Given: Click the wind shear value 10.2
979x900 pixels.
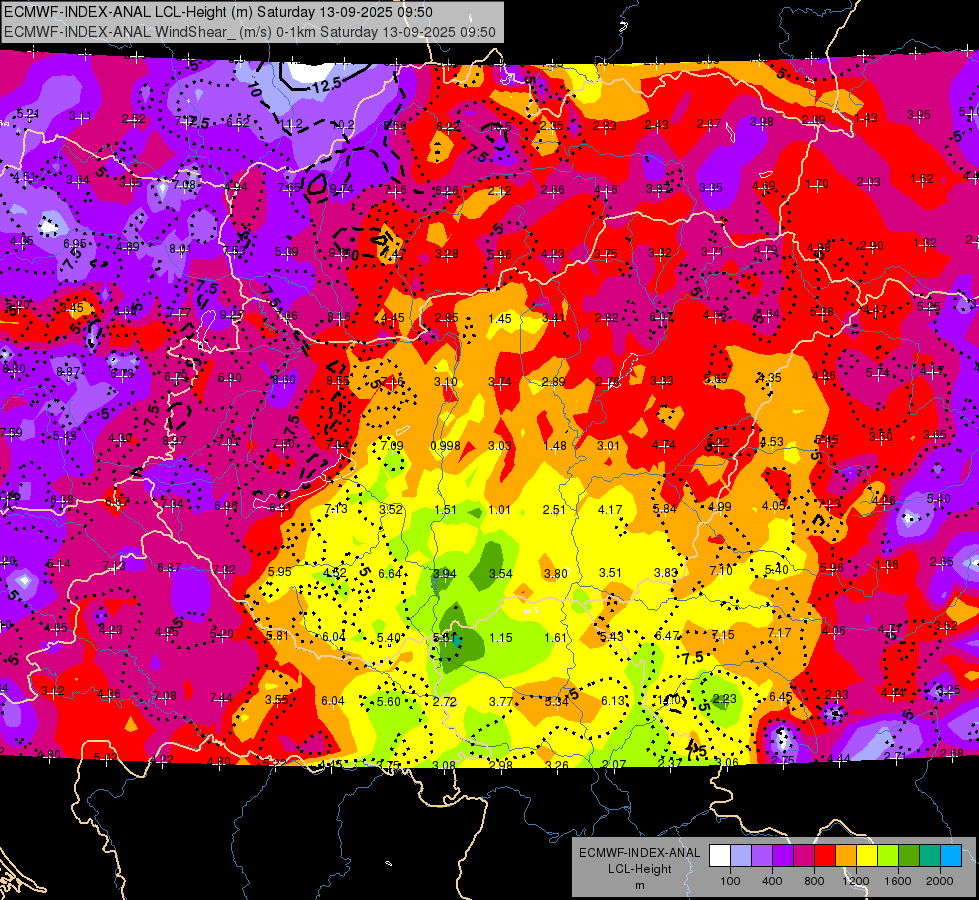Looking at the screenshot, I should tap(343, 124).
